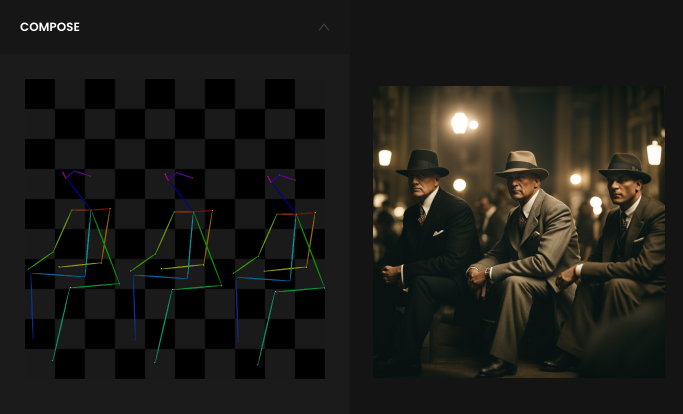Open the generated image of three men
The height and width of the screenshot is (414, 683).
point(519,231)
